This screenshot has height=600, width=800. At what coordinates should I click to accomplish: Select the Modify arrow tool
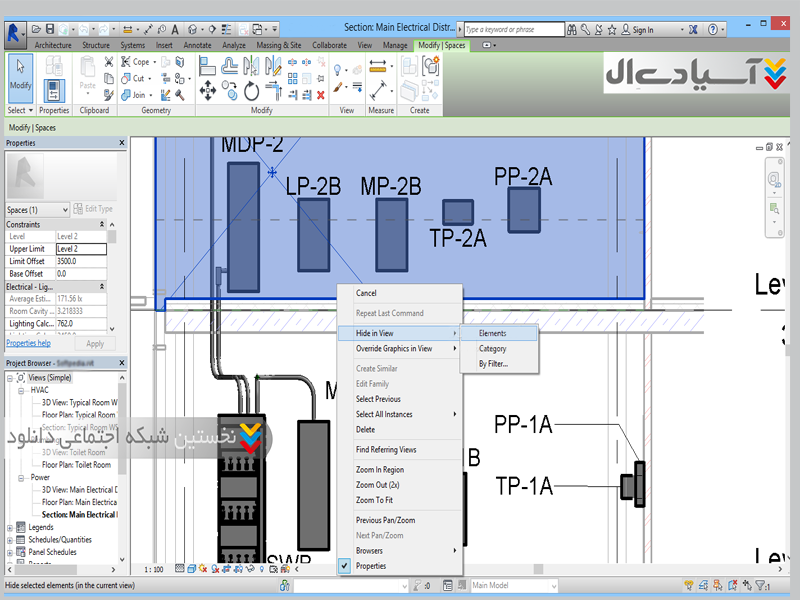click(x=20, y=76)
